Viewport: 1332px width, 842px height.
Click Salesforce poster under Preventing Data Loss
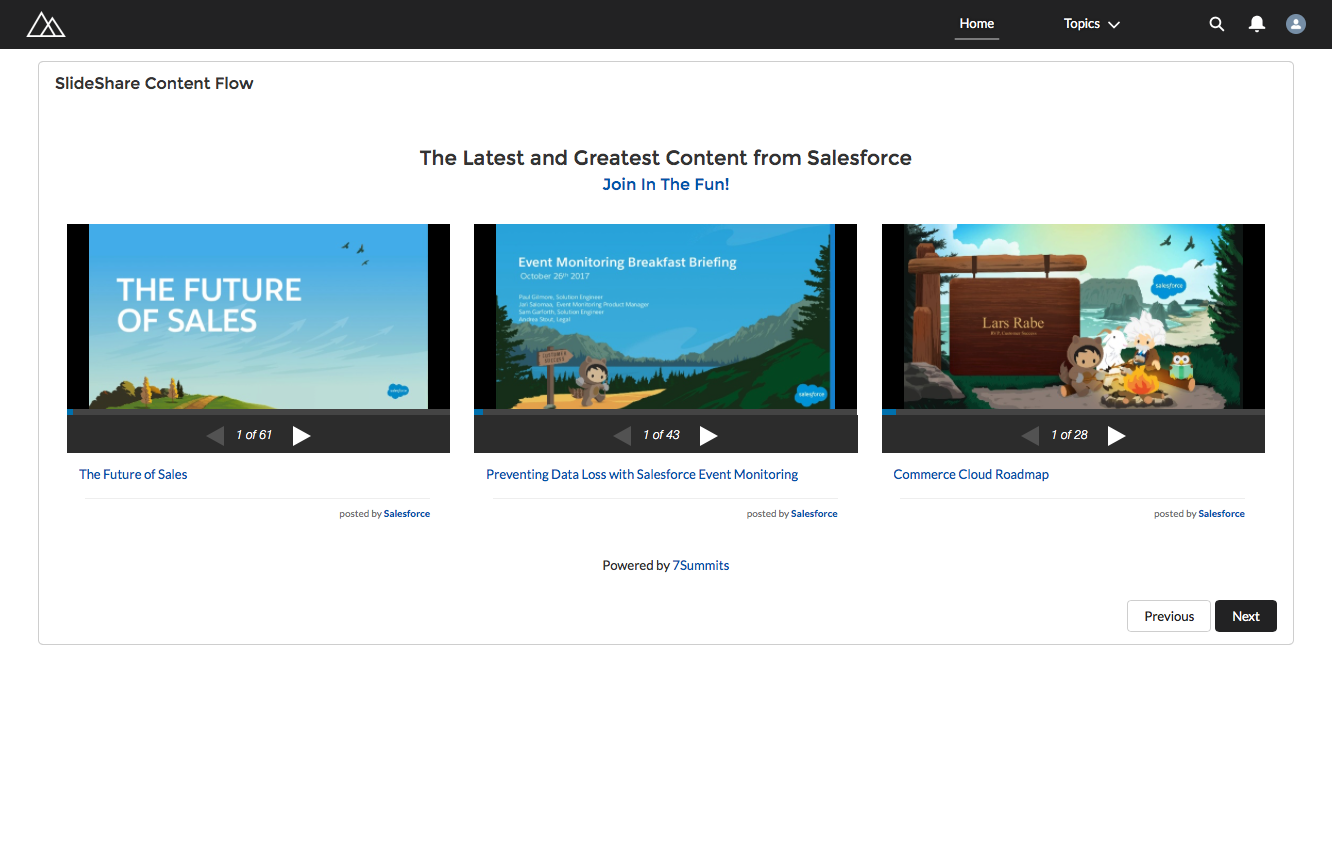814,514
